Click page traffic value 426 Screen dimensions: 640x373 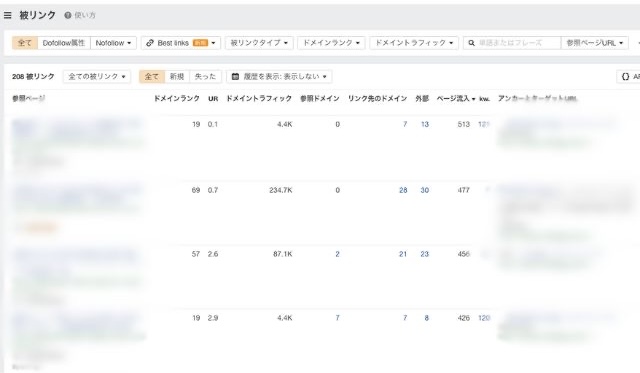point(464,318)
